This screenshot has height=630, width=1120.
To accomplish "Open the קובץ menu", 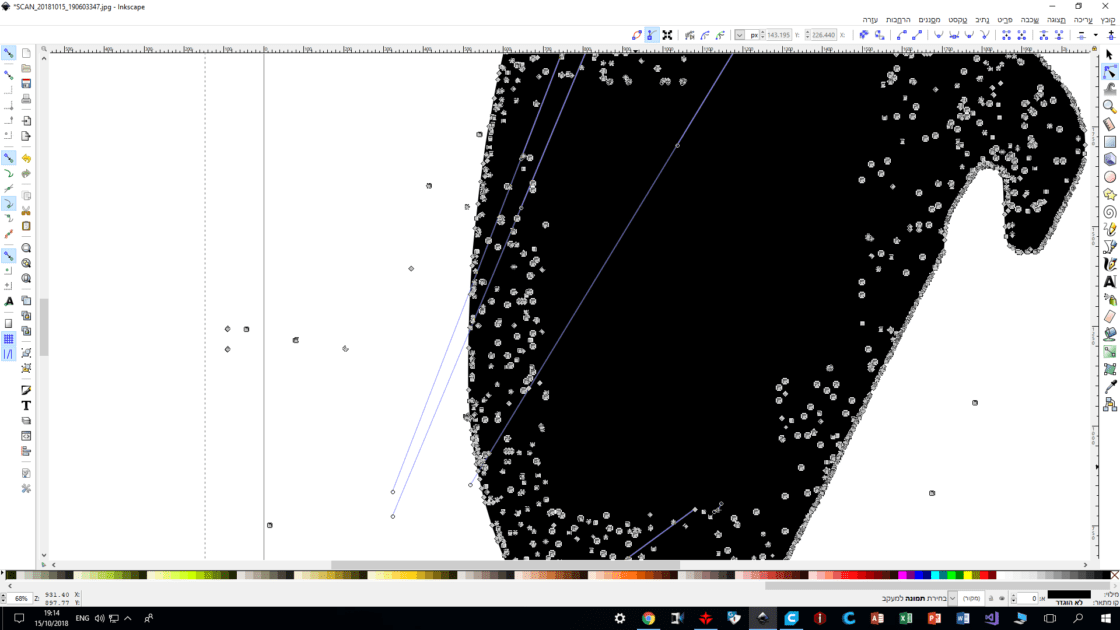I will pyautogui.click(x=1108, y=20).
